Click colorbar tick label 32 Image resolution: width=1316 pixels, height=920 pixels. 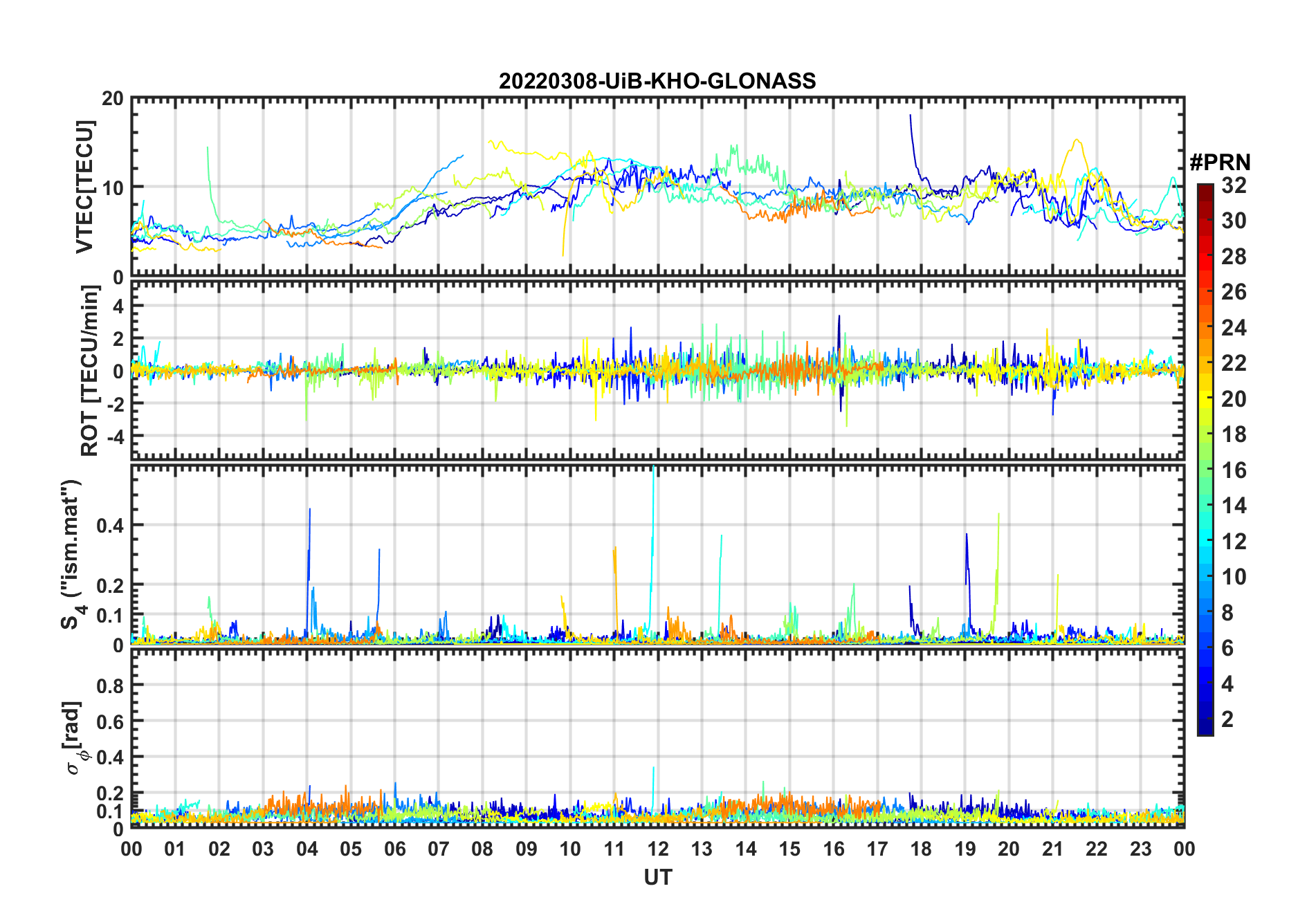tap(1234, 185)
